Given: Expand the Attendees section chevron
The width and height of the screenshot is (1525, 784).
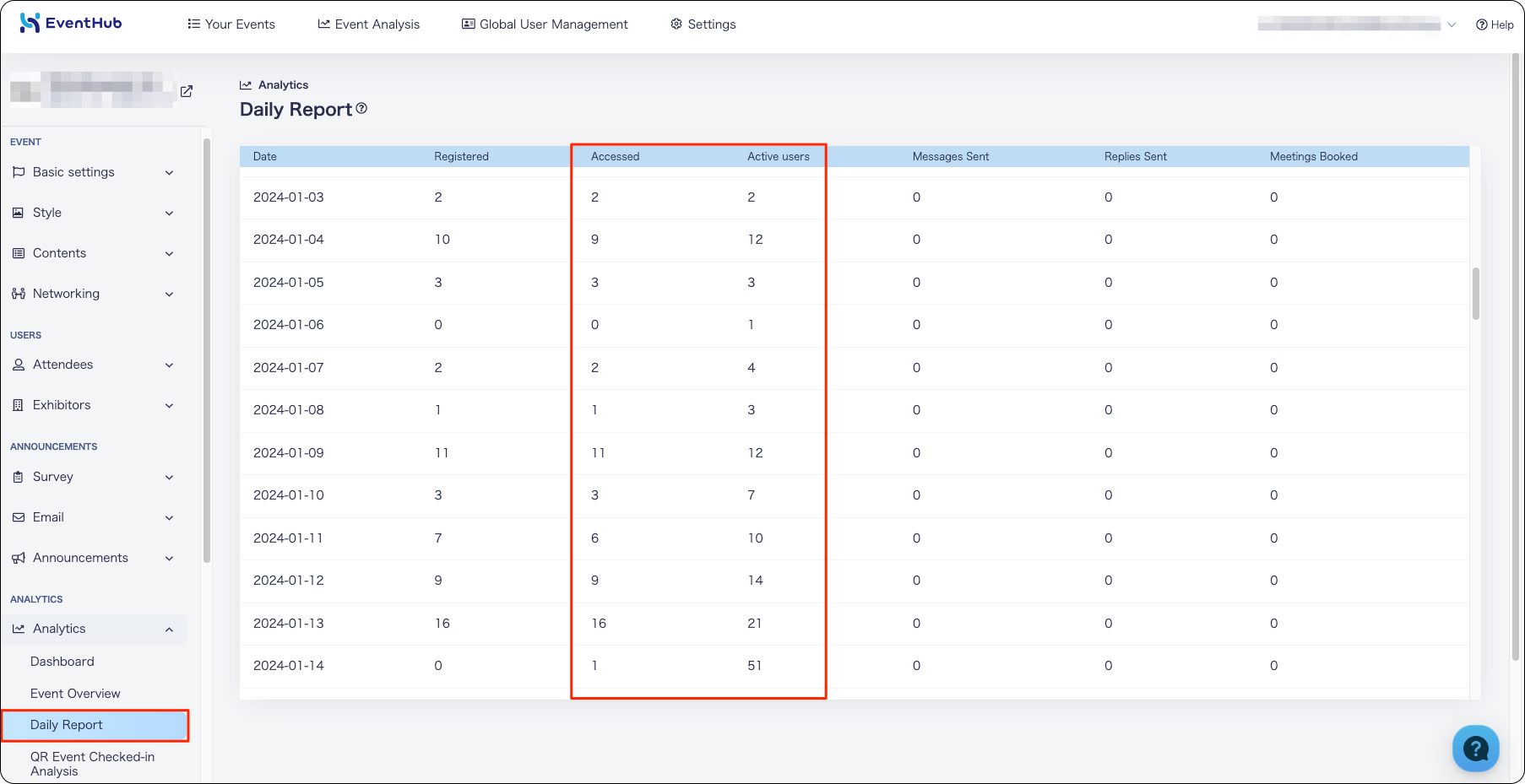Looking at the screenshot, I should point(169,365).
